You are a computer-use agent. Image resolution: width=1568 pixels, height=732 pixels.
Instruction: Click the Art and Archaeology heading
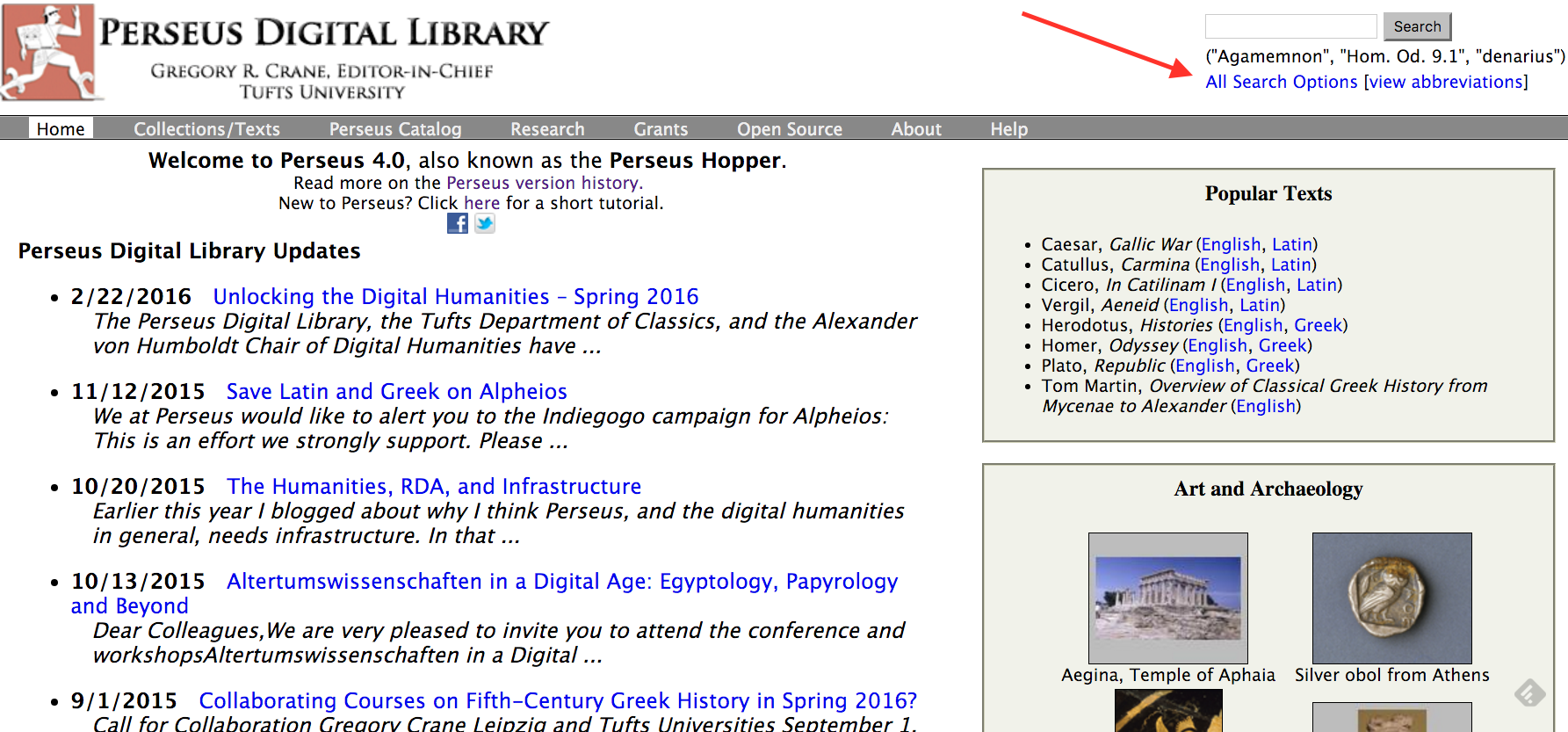pyautogui.click(x=1268, y=489)
